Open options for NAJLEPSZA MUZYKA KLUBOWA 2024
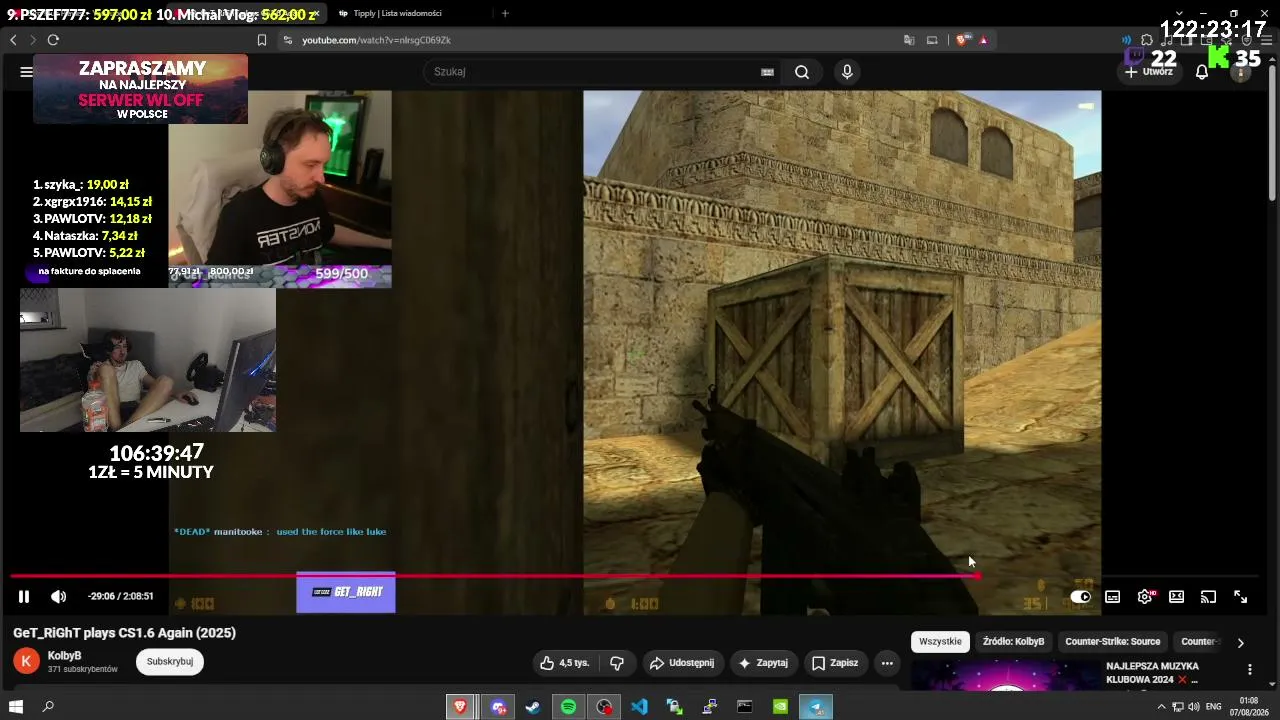This screenshot has height=720, width=1280. [x=1249, y=669]
